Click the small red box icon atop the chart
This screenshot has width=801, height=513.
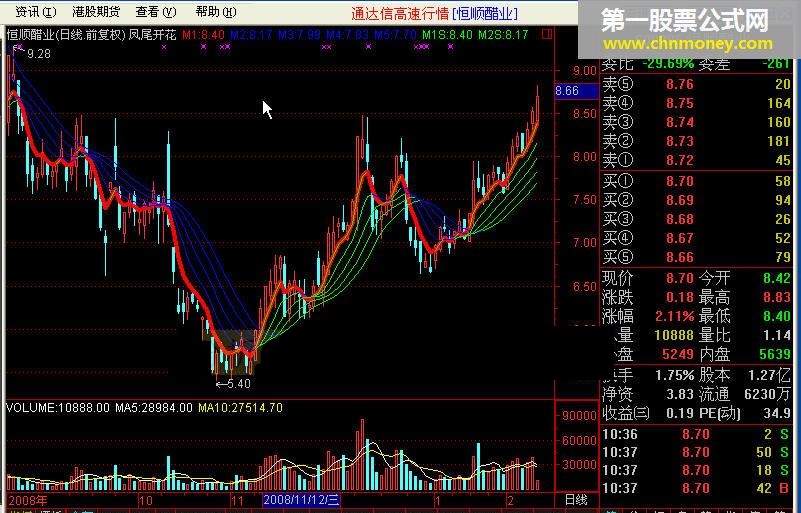coord(547,34)
